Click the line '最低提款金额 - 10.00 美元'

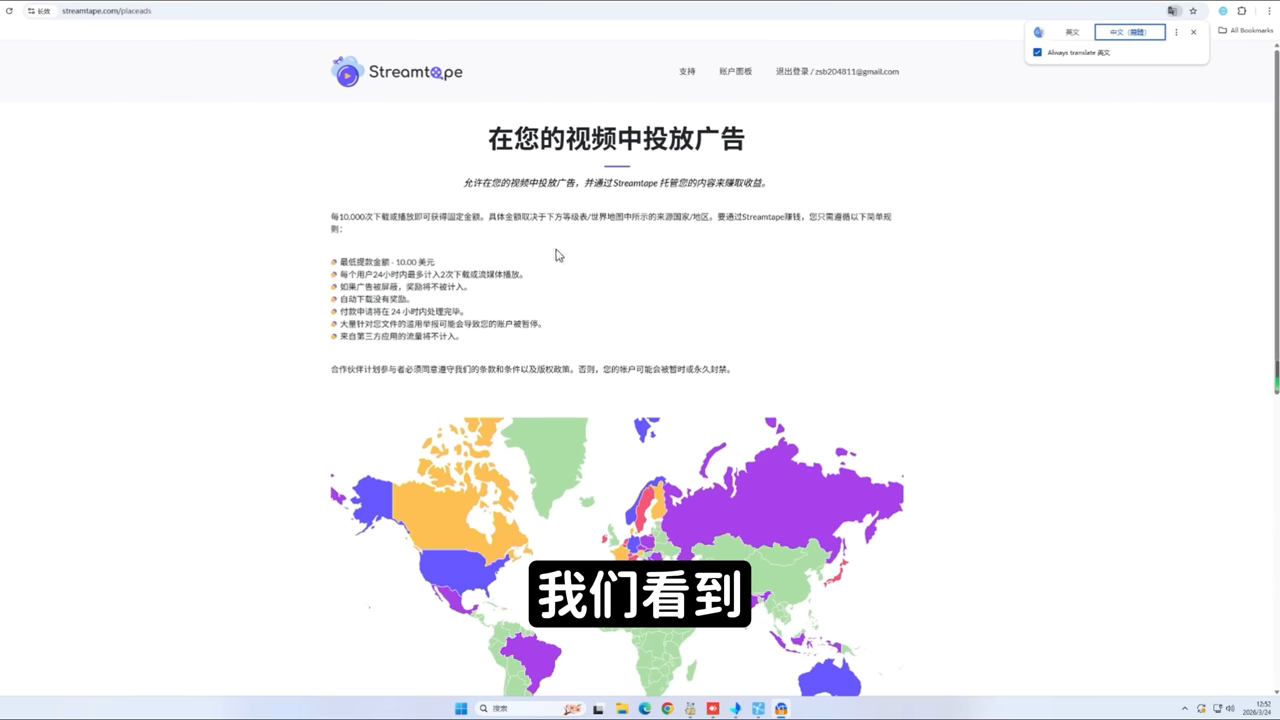point(386,262)
